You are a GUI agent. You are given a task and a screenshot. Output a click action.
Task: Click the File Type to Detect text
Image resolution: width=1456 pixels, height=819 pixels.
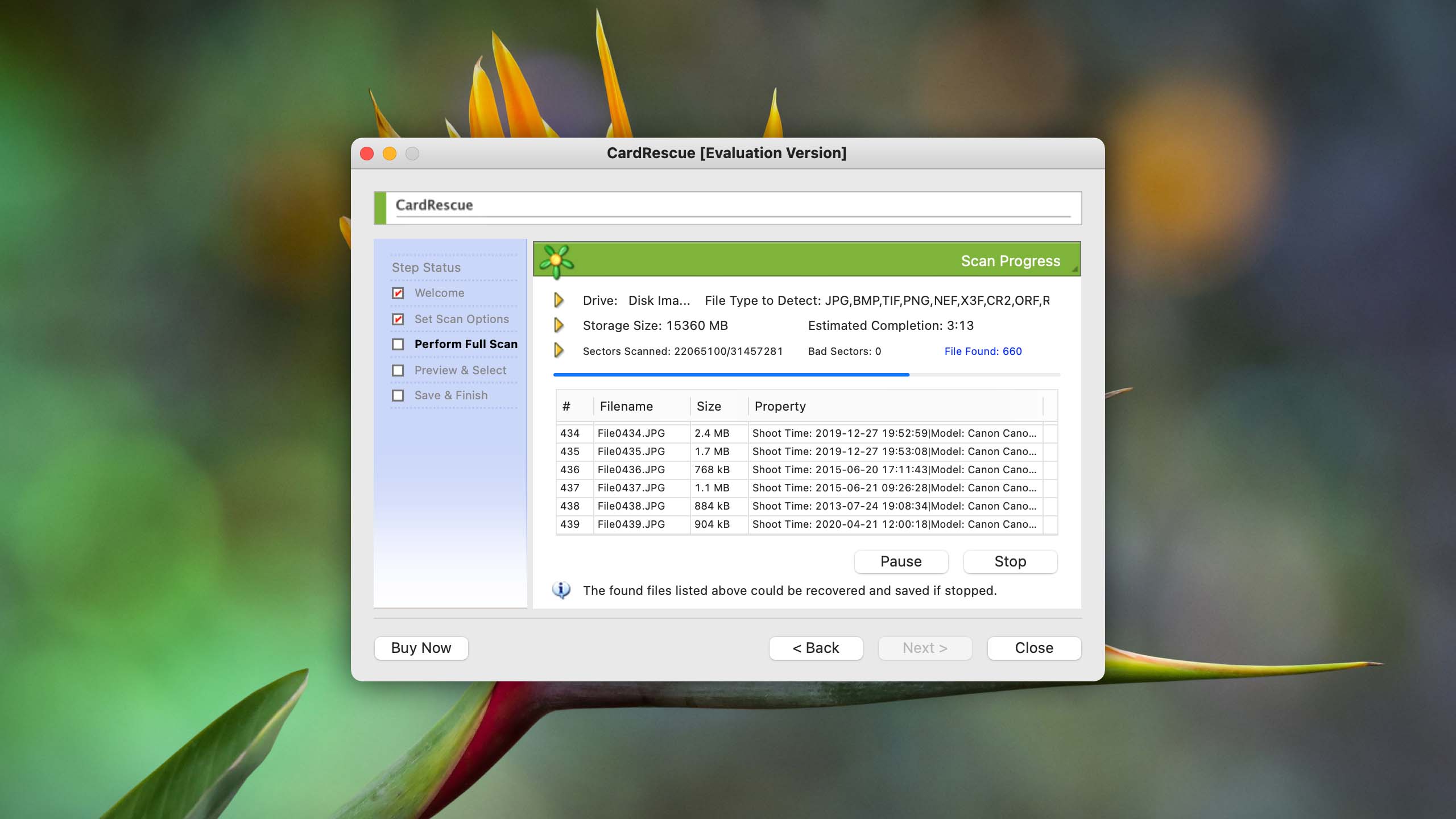(877, 300)
